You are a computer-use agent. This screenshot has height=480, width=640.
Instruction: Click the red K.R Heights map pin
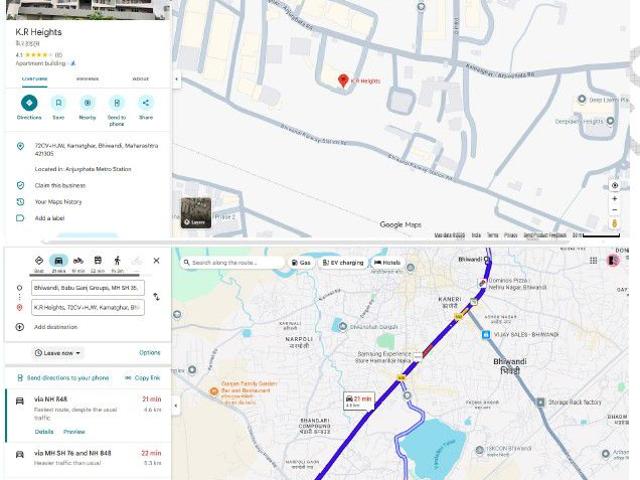[343, 81]
